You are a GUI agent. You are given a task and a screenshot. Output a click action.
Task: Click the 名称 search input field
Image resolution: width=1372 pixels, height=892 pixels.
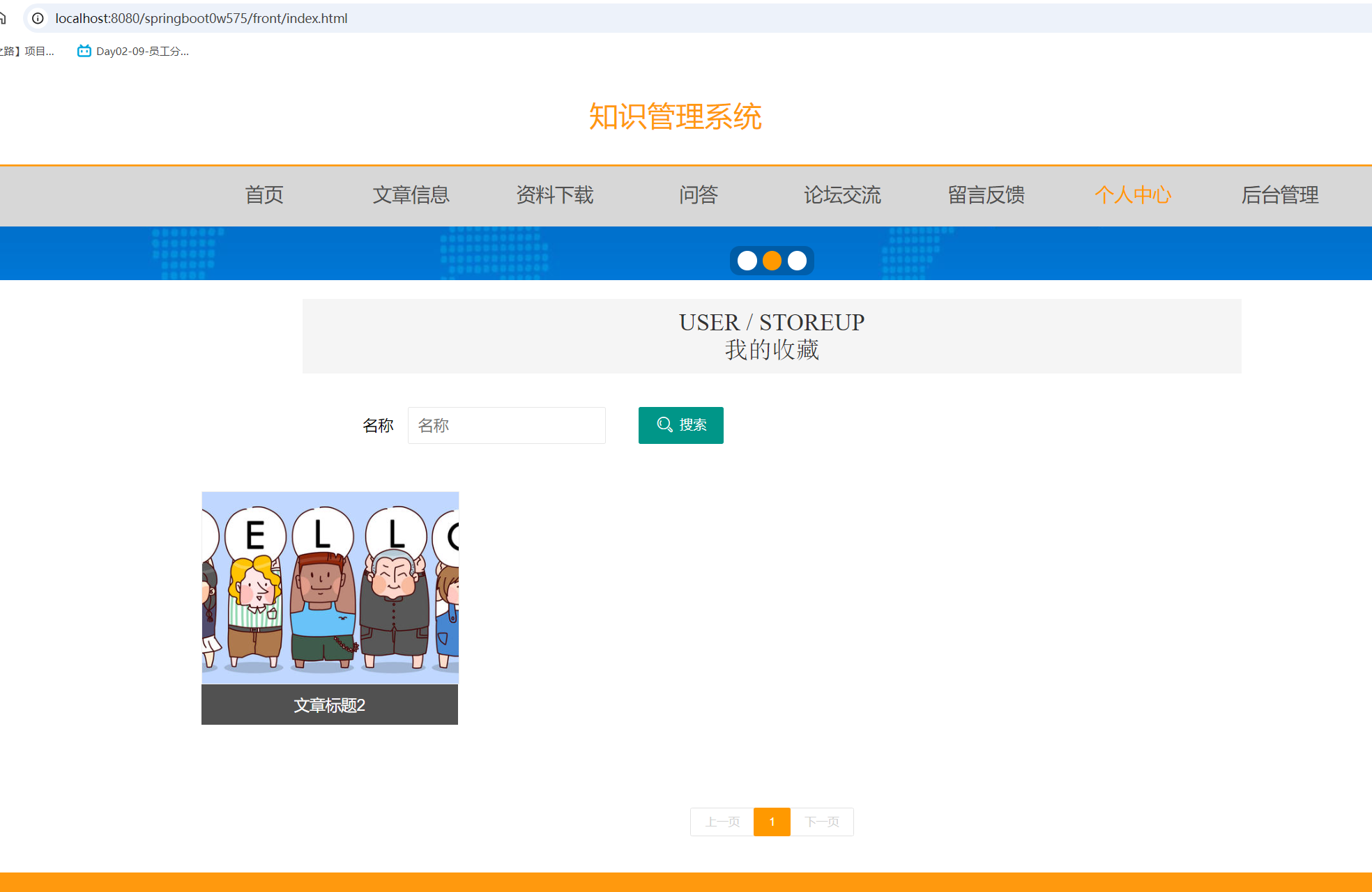[507, 425]
